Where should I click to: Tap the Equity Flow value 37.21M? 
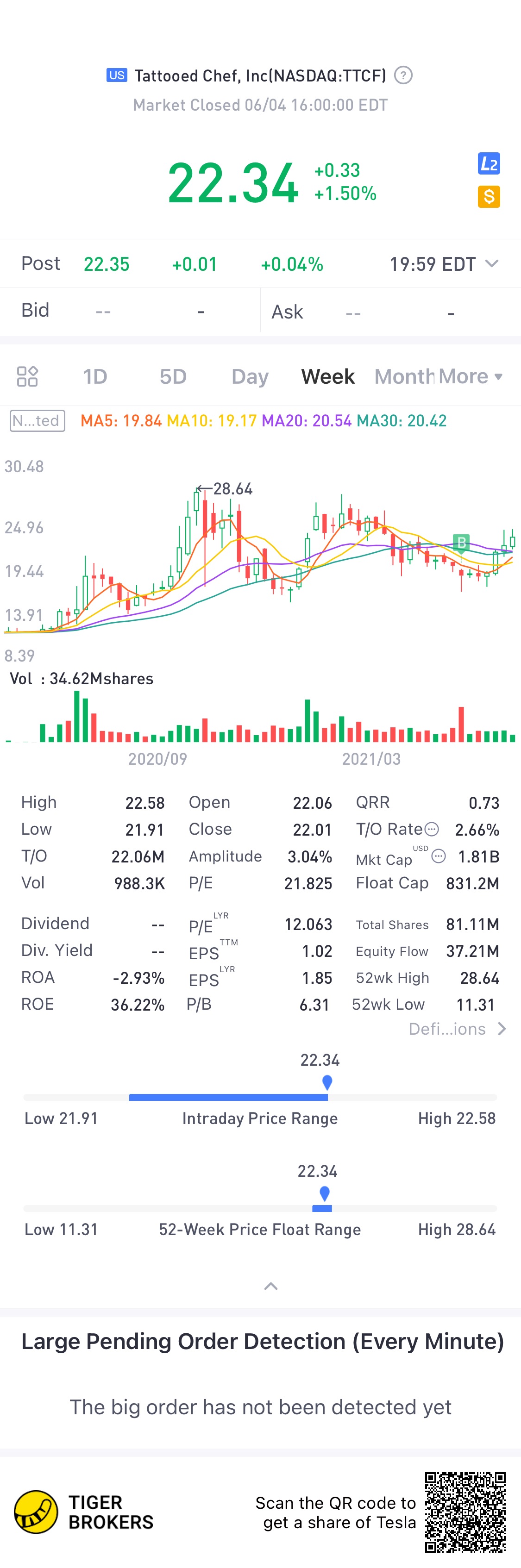pos(472,951)
